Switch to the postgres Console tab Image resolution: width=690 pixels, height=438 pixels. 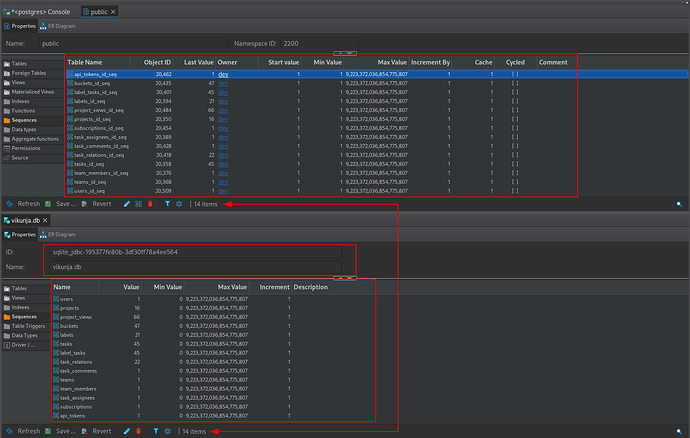[x=37, y=12]
